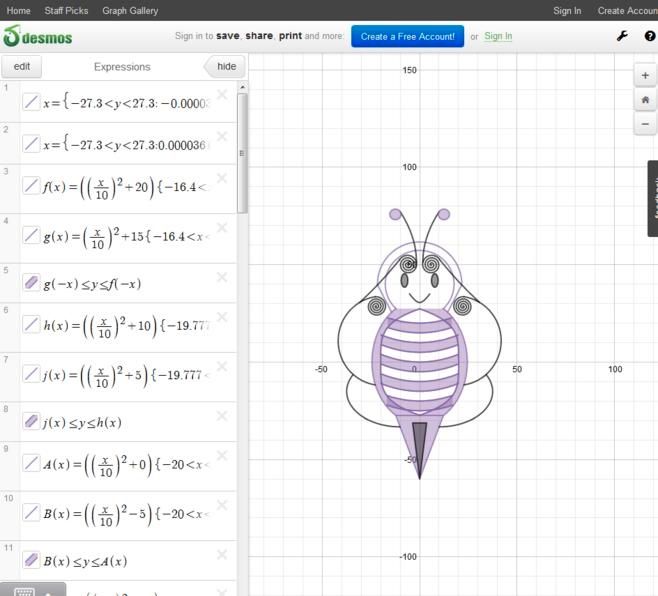658x596 pixels.
Task: Reset graph view with home icon
Action: coord(645,99)
